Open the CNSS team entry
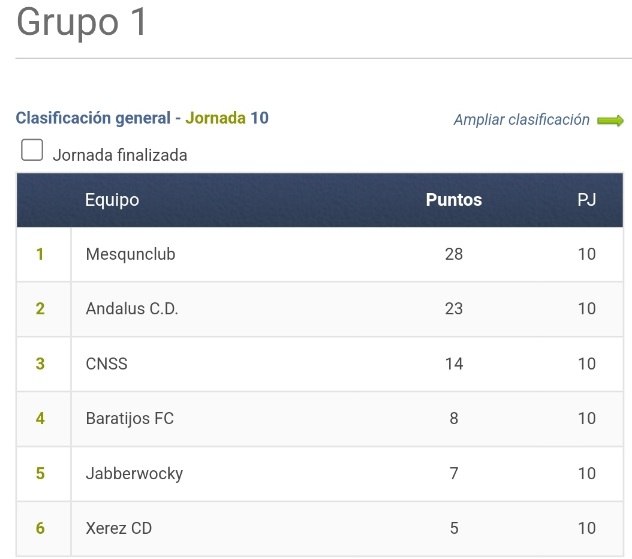 106,364
